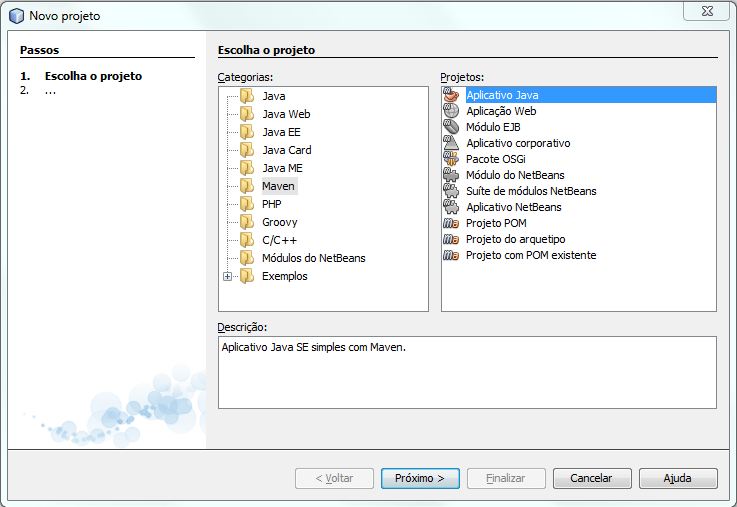737x507 pixels.
Task: Click the Próximo button
Action: (420, 478)
